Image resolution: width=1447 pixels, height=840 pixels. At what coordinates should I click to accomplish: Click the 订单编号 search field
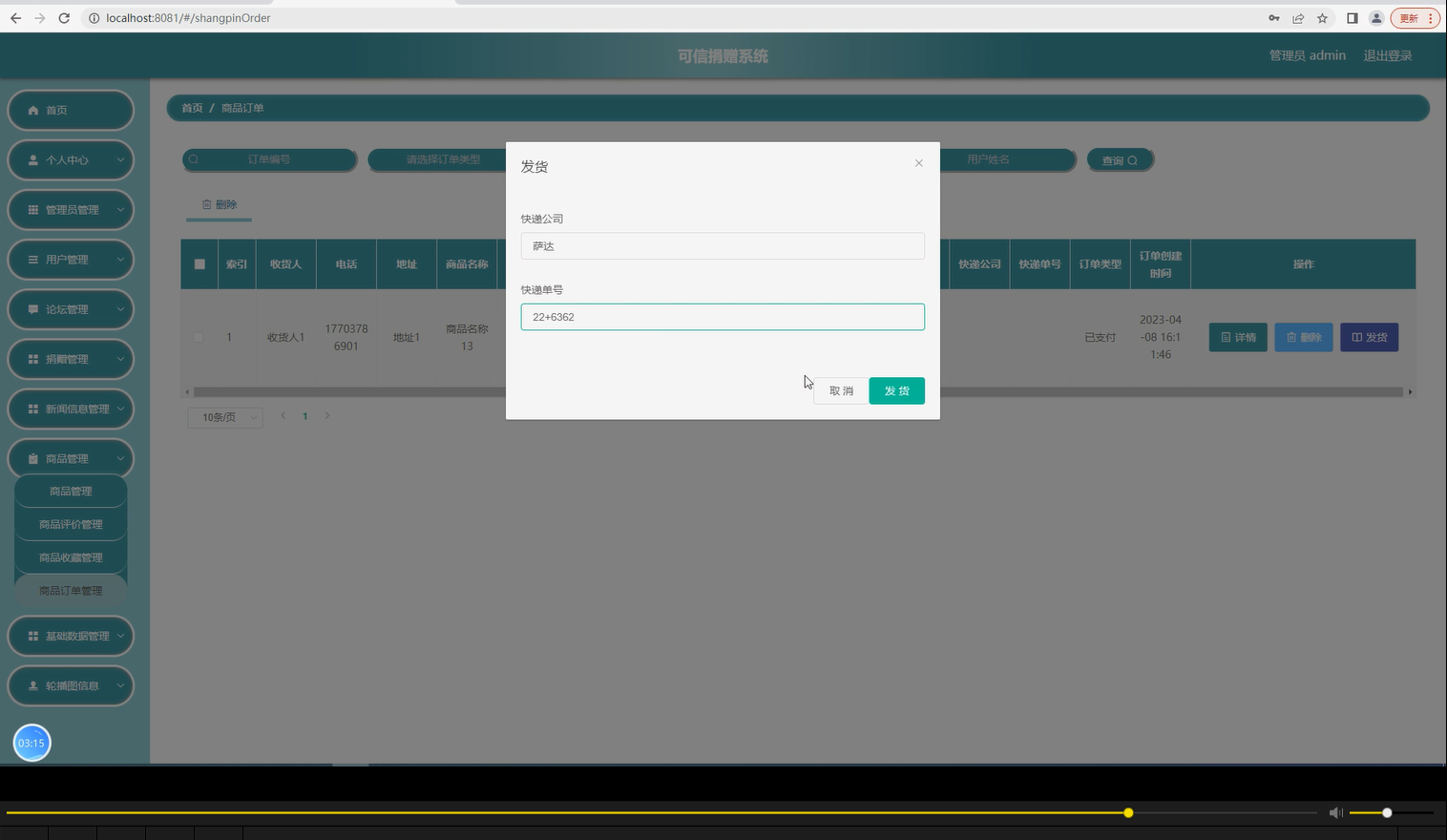pos(269,159)
